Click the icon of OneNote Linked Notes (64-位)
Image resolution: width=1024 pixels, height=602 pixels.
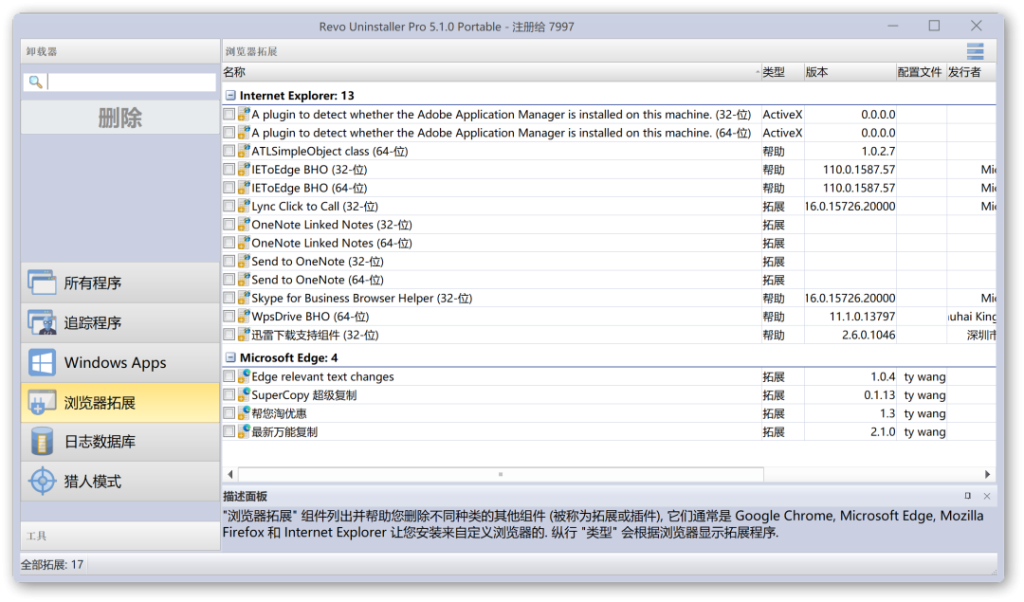pyautogui.click(x=244, y=242)
